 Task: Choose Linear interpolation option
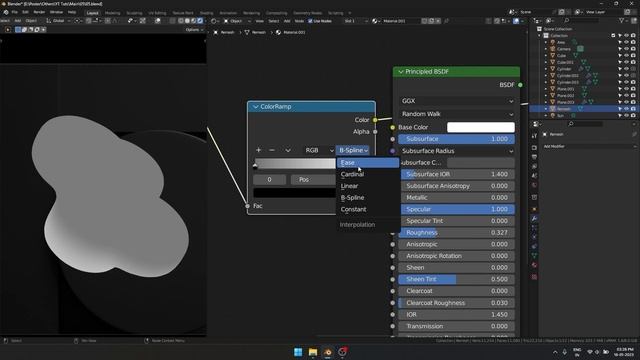368,186
